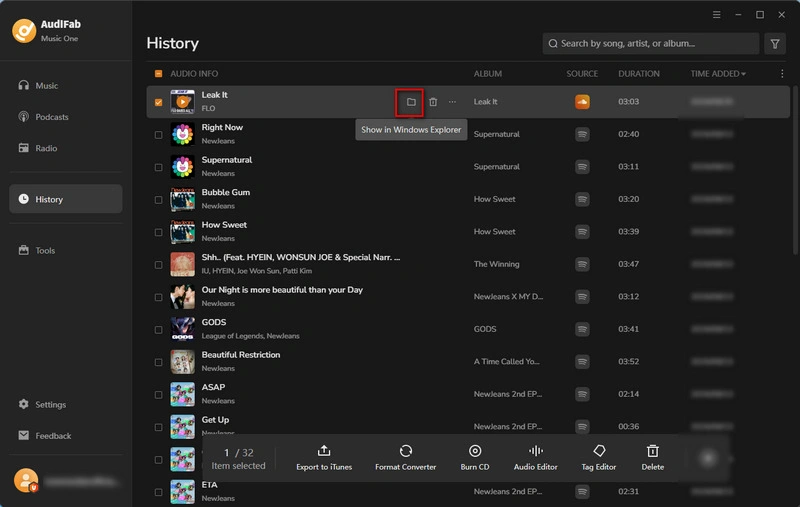Select History in sidebar
800x507 pixels.
pyautogui.click(x=66, y=199)
